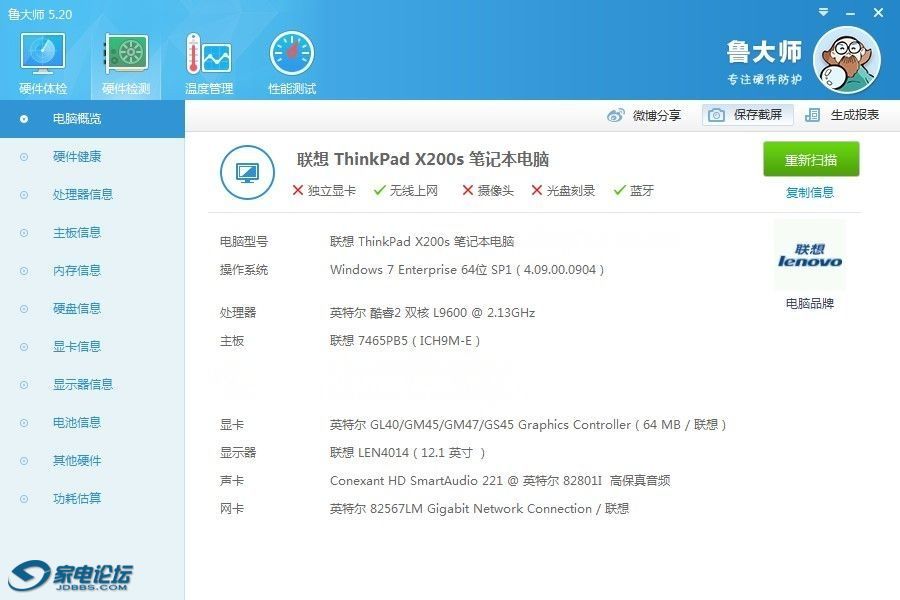Click the 复制信息 copy info link
Screen dimensions: 900x600
click(810, 192)
